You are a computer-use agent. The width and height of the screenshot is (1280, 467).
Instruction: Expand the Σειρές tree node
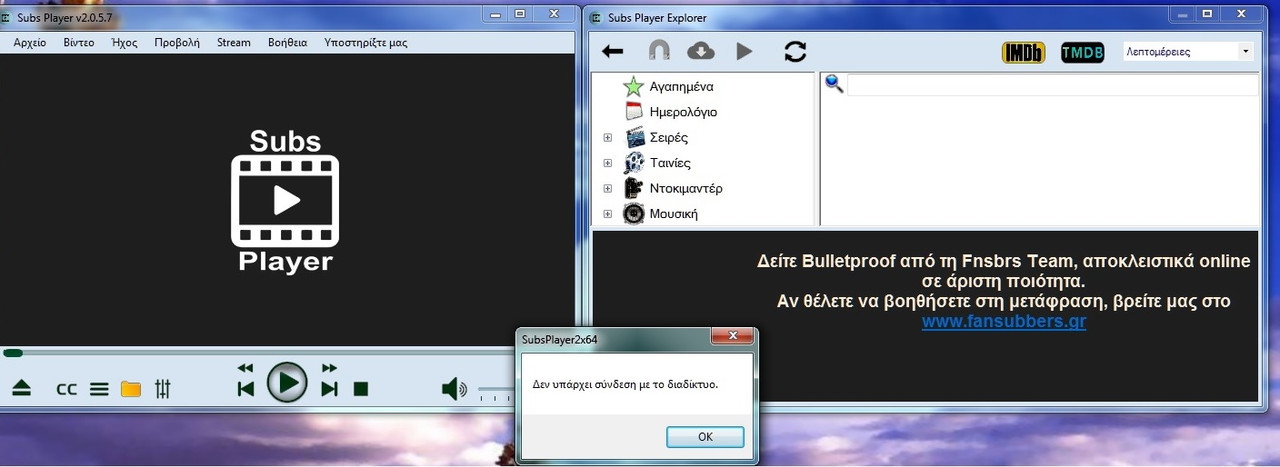pos(607,138)
